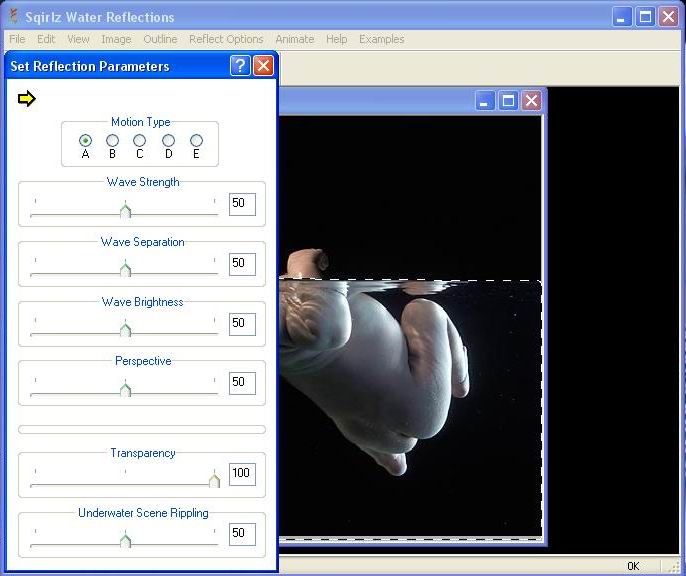Screen dimensions: 686x576
Task: Click the yellow arrow icon in the dialog
Action: coord(27,98)
